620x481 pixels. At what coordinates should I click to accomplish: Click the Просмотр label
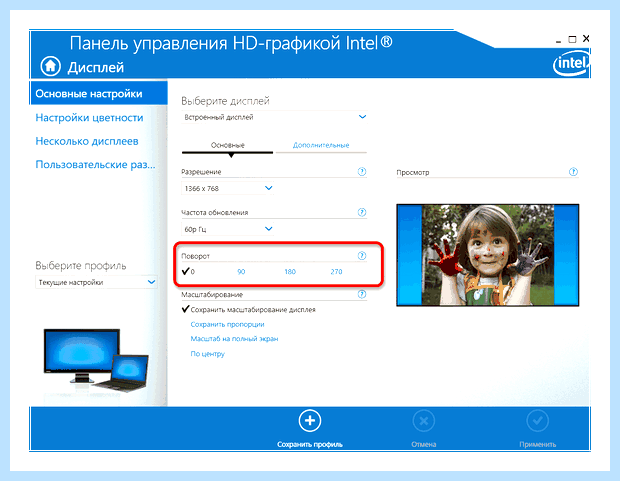pos(413,172)
